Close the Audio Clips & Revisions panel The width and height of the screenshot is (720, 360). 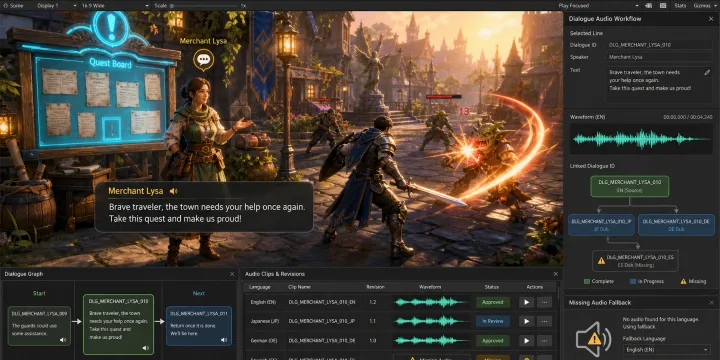click(556, 274)
